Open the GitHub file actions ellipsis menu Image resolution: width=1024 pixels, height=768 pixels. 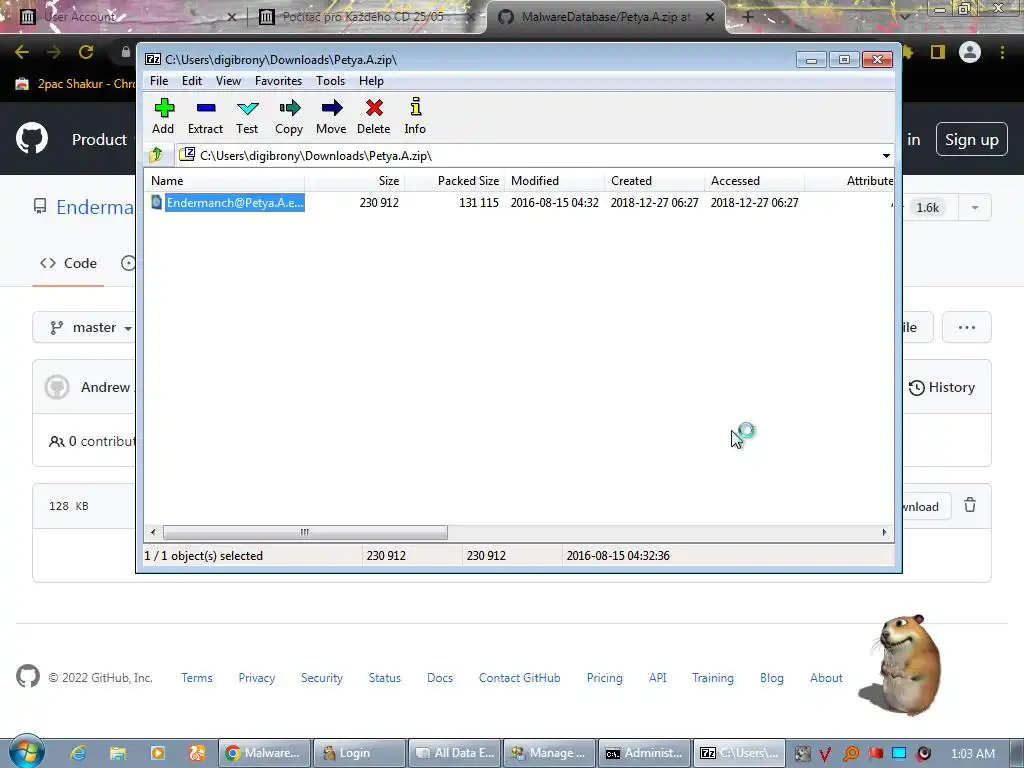click(x=967, y=327)
